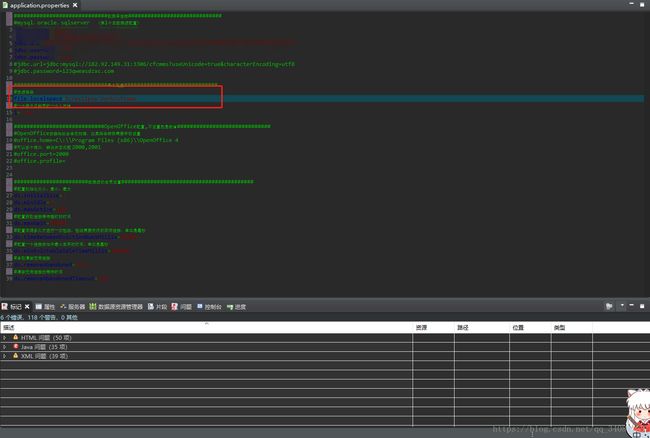The width and height of the screenshot is (650, 438).
Task: Minimize the editor area
Action: coord(631,4)
